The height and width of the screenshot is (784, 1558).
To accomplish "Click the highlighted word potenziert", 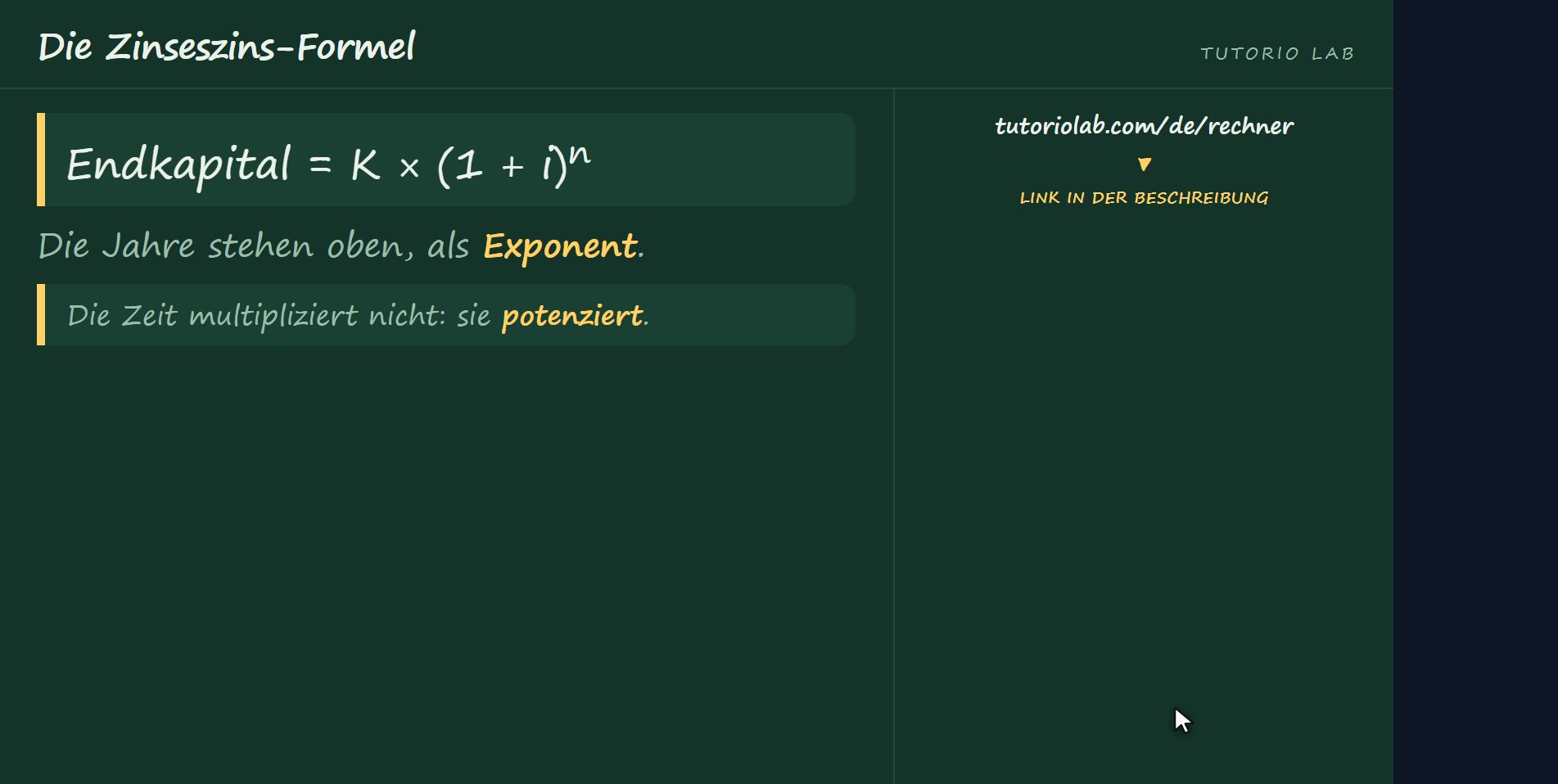I will coord(571,316).
